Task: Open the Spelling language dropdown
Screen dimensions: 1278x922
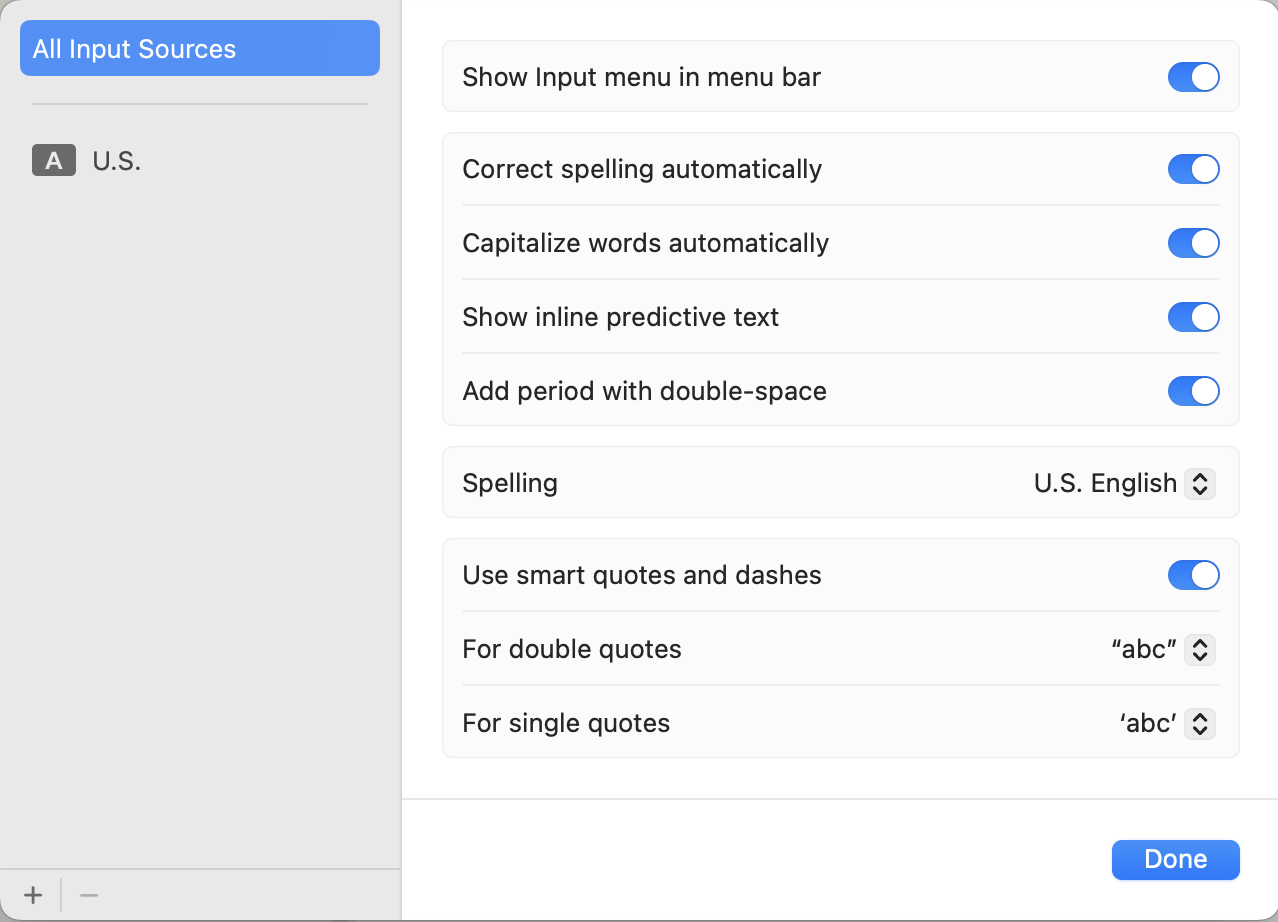Action: pos(1199,484)
